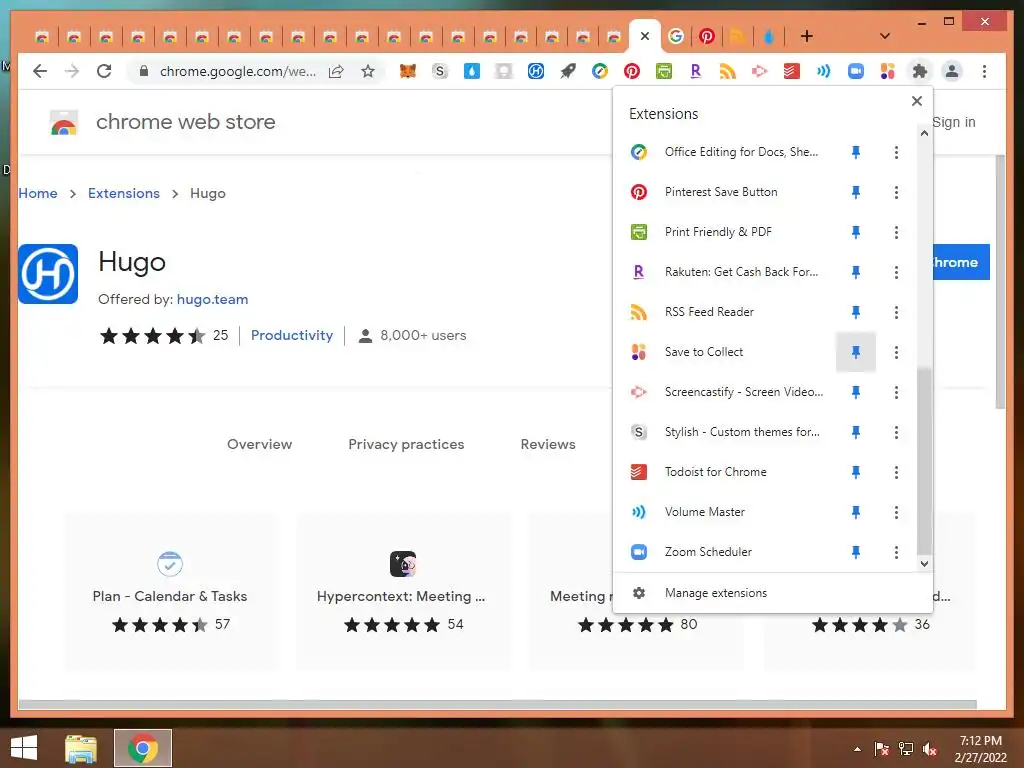Open Hypercontext: Meeting extension card

[403, 592]
